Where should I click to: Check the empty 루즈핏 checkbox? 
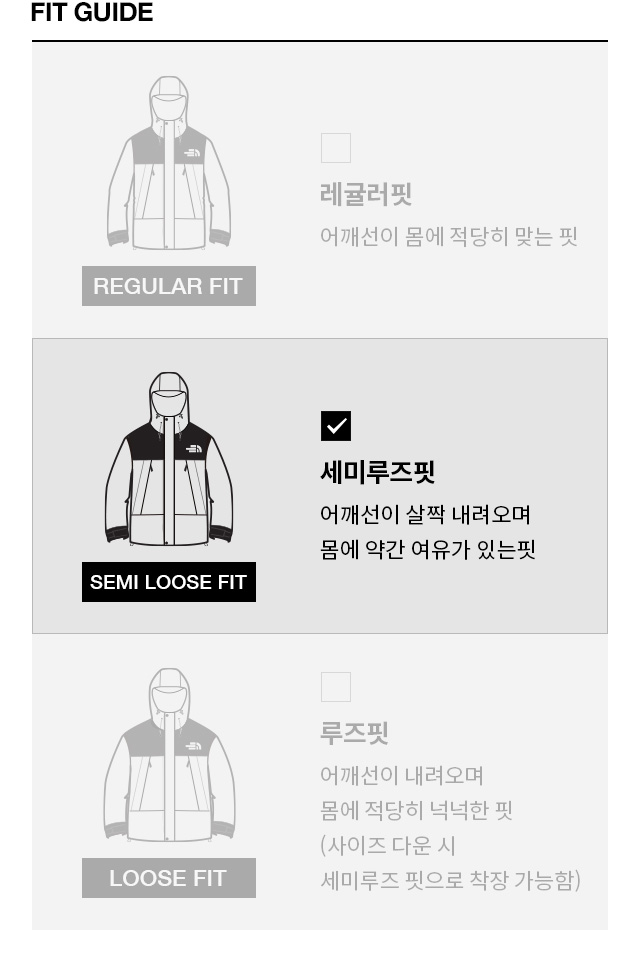336,687
